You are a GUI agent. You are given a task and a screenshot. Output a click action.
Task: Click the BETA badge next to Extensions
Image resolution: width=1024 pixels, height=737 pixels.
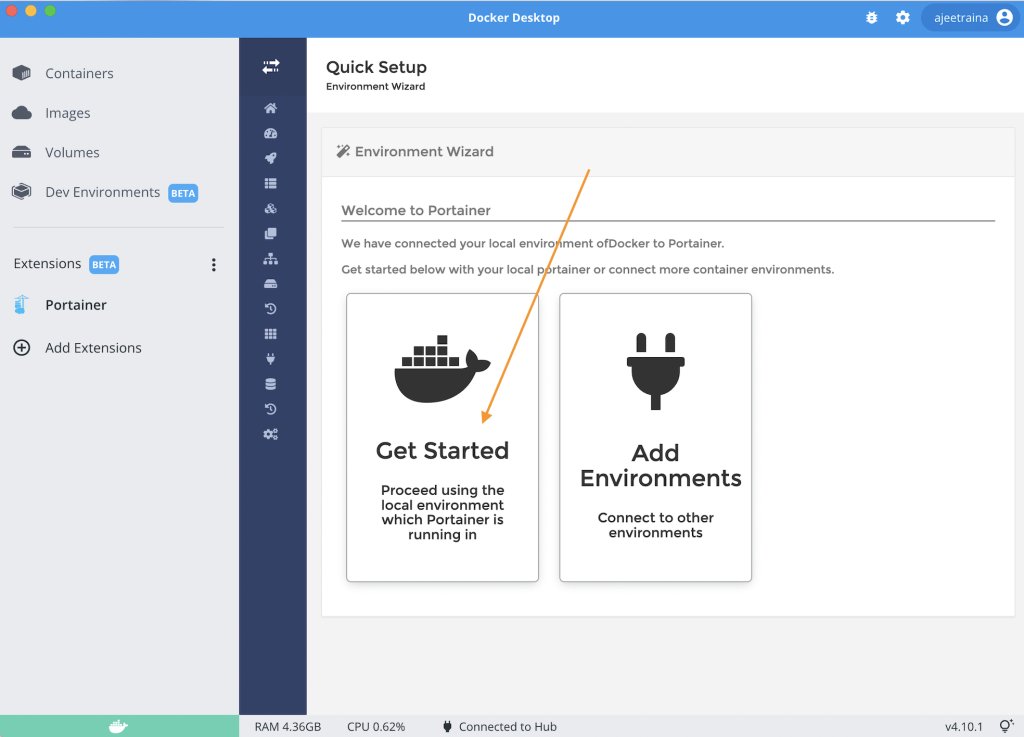(x=104, y=264)
